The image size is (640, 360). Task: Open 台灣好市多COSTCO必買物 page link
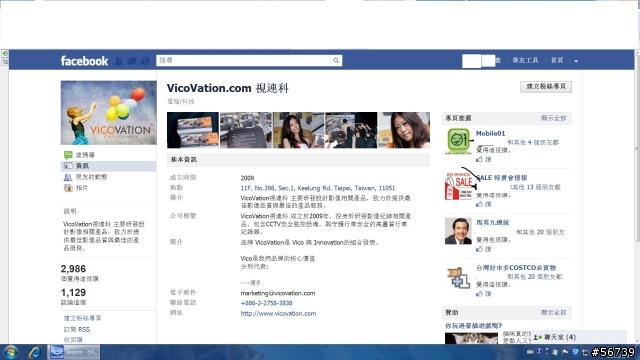pos(516,268)
